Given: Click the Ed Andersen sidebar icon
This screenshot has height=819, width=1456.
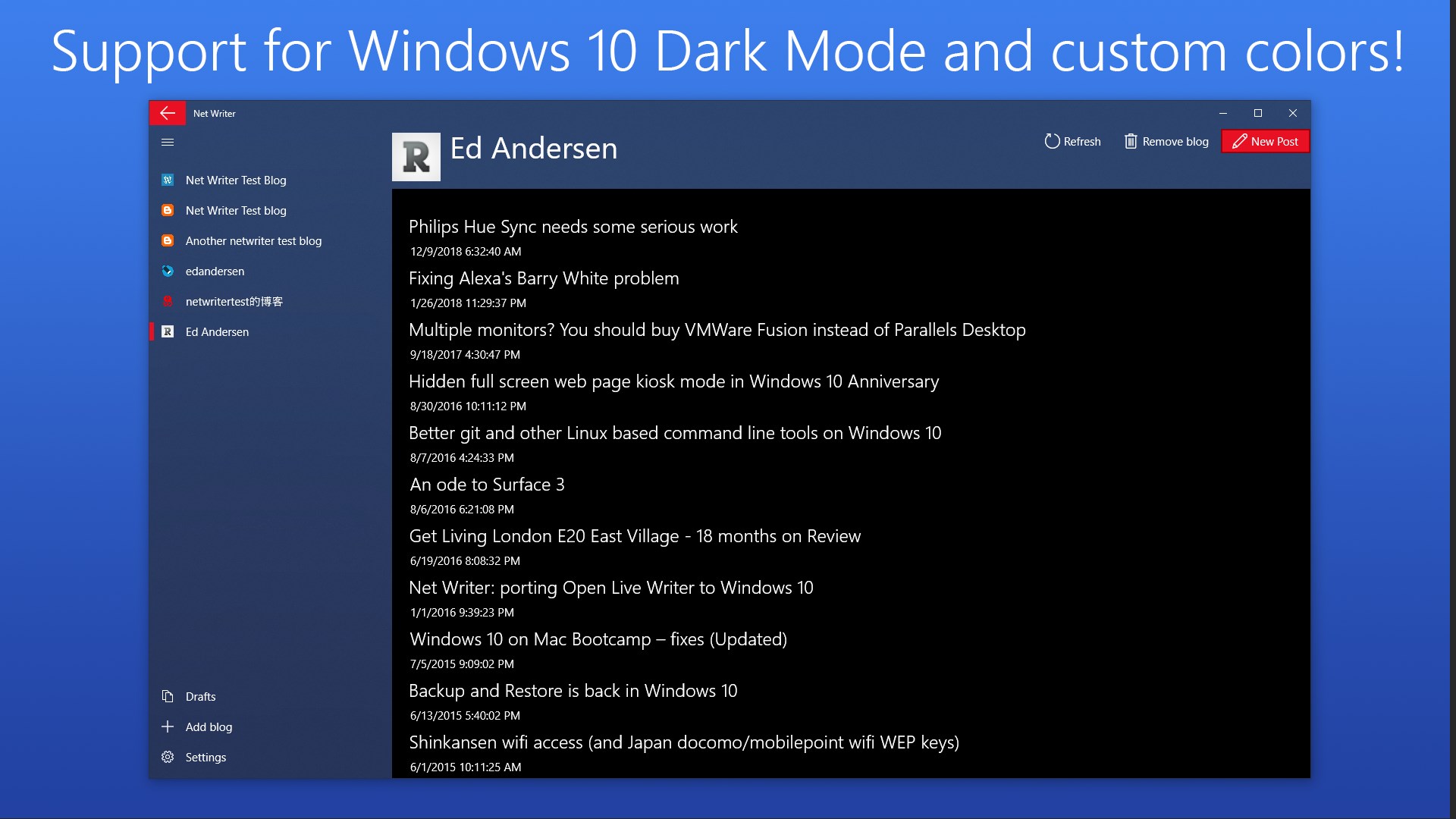Looking at the screenshot, I should coord(168,331).
